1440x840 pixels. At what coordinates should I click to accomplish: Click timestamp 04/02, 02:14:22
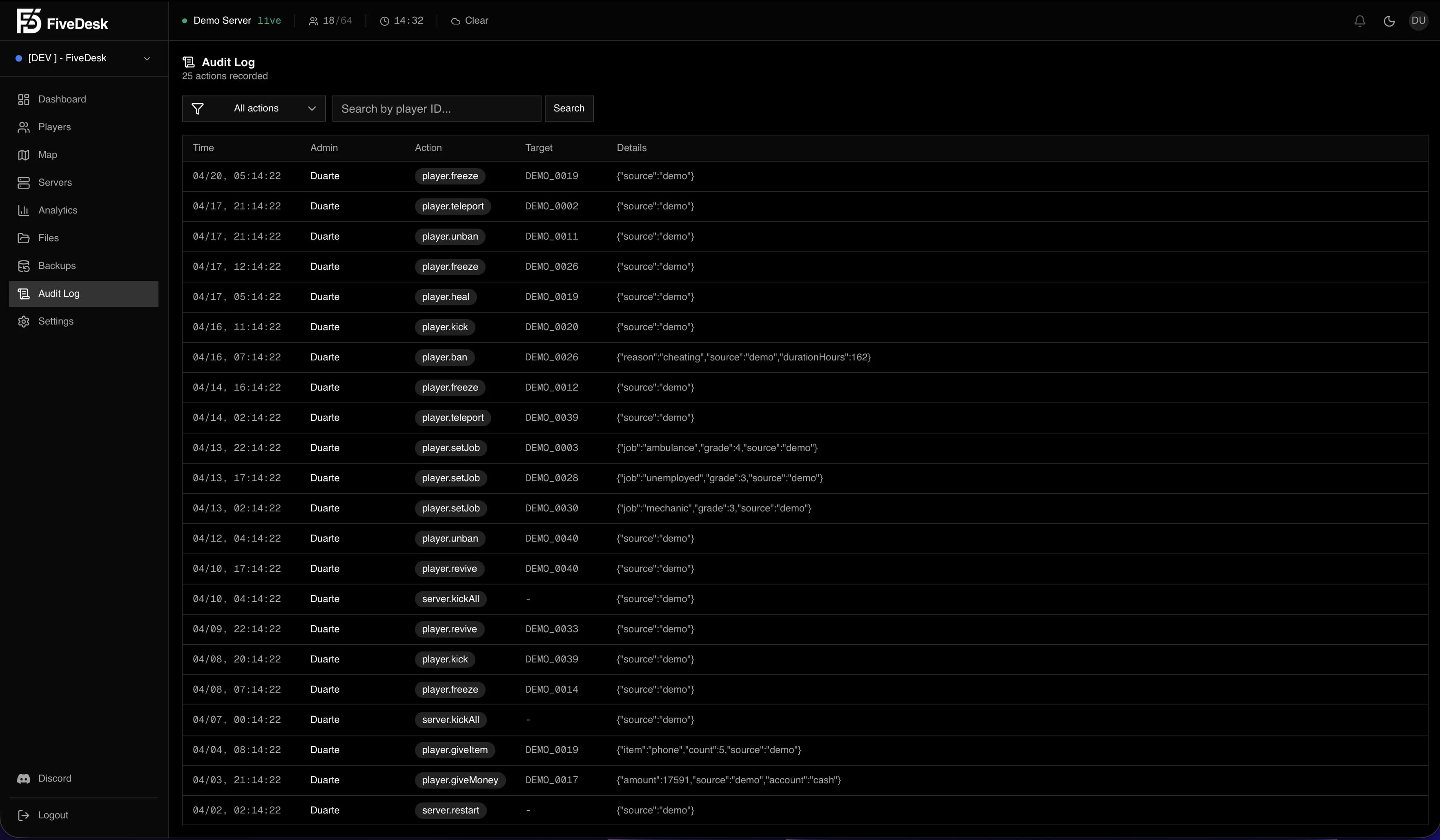pyautogui.click(x=236, y=810)
